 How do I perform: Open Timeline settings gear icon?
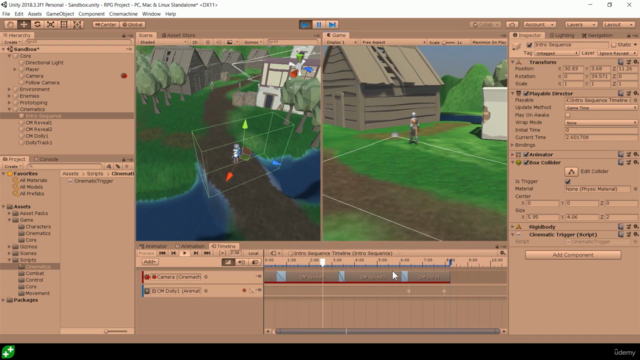502,253
